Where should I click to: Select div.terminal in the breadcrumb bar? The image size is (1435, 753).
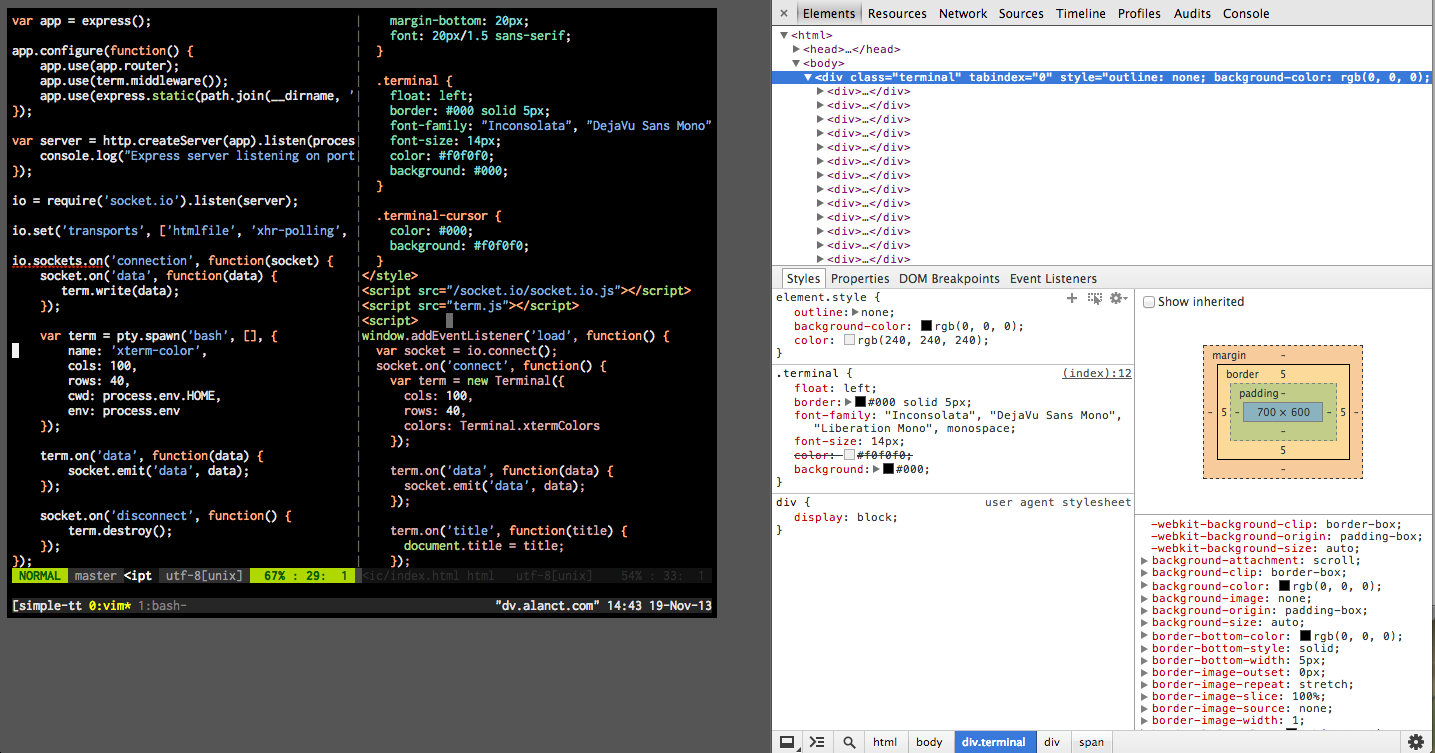click(993, 742)
